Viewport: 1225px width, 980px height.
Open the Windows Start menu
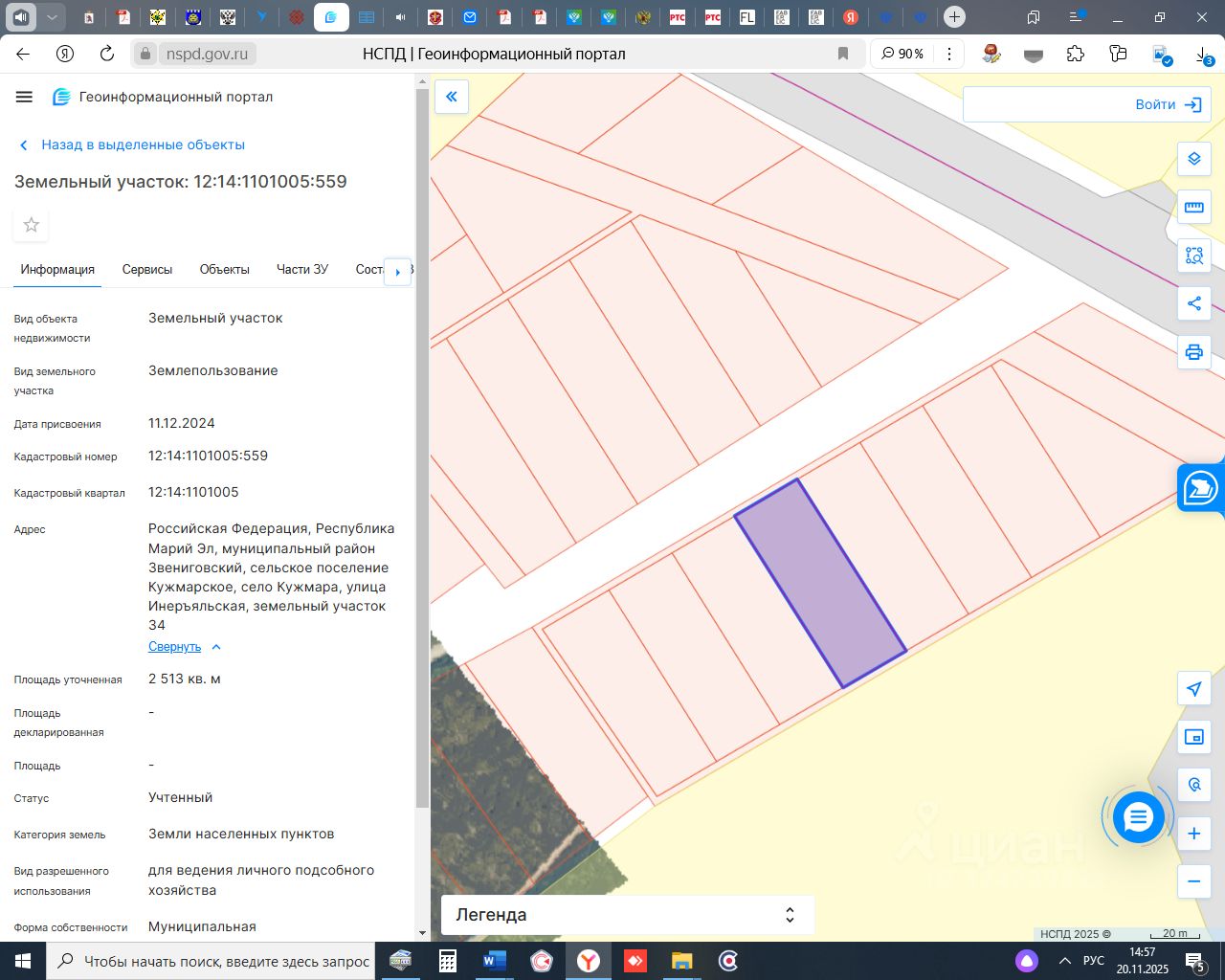coord(23,961)
